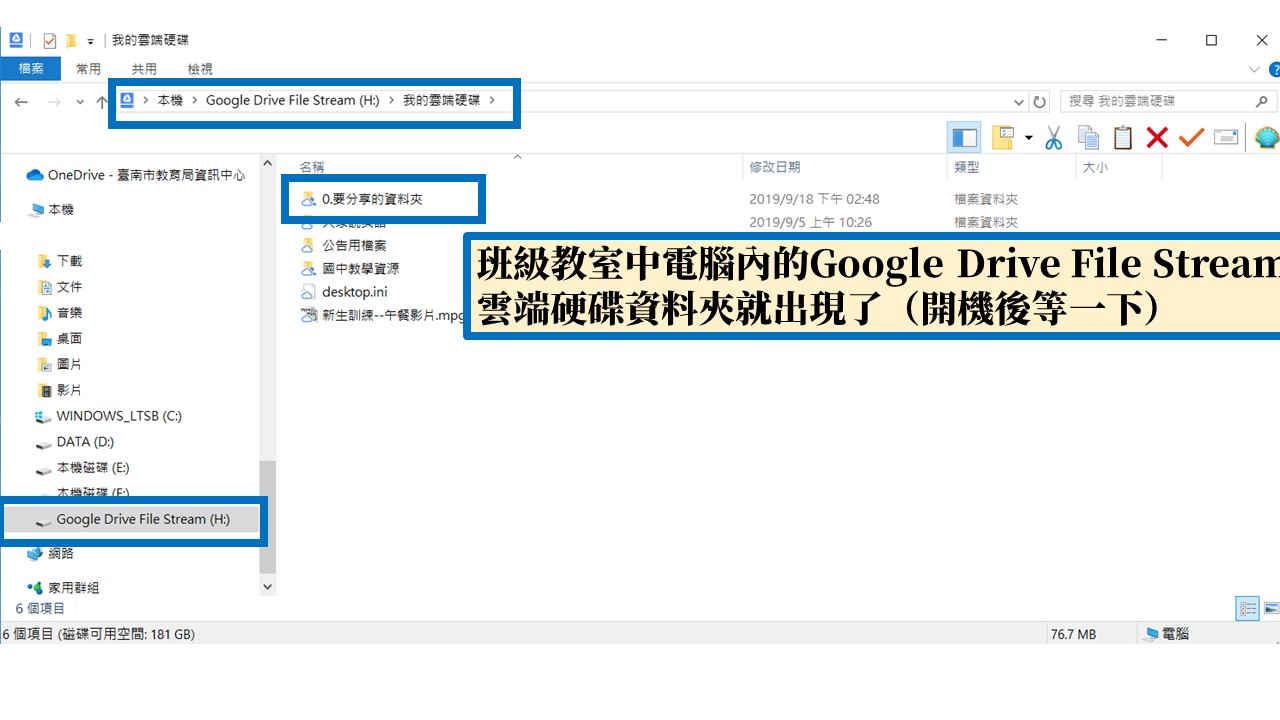Screen dimensions: 1280x720
Task: Sort by the 大小 column header
Action: (x=1095, y=167)
